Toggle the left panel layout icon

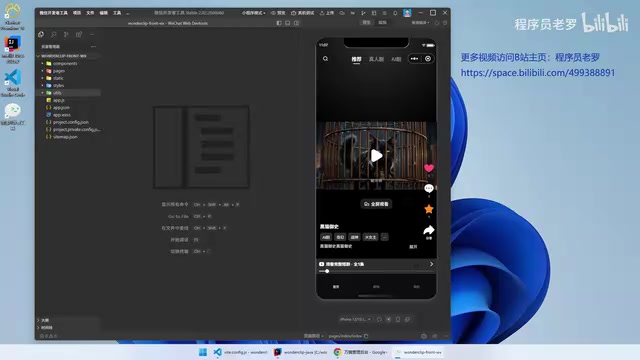[279, 23]
